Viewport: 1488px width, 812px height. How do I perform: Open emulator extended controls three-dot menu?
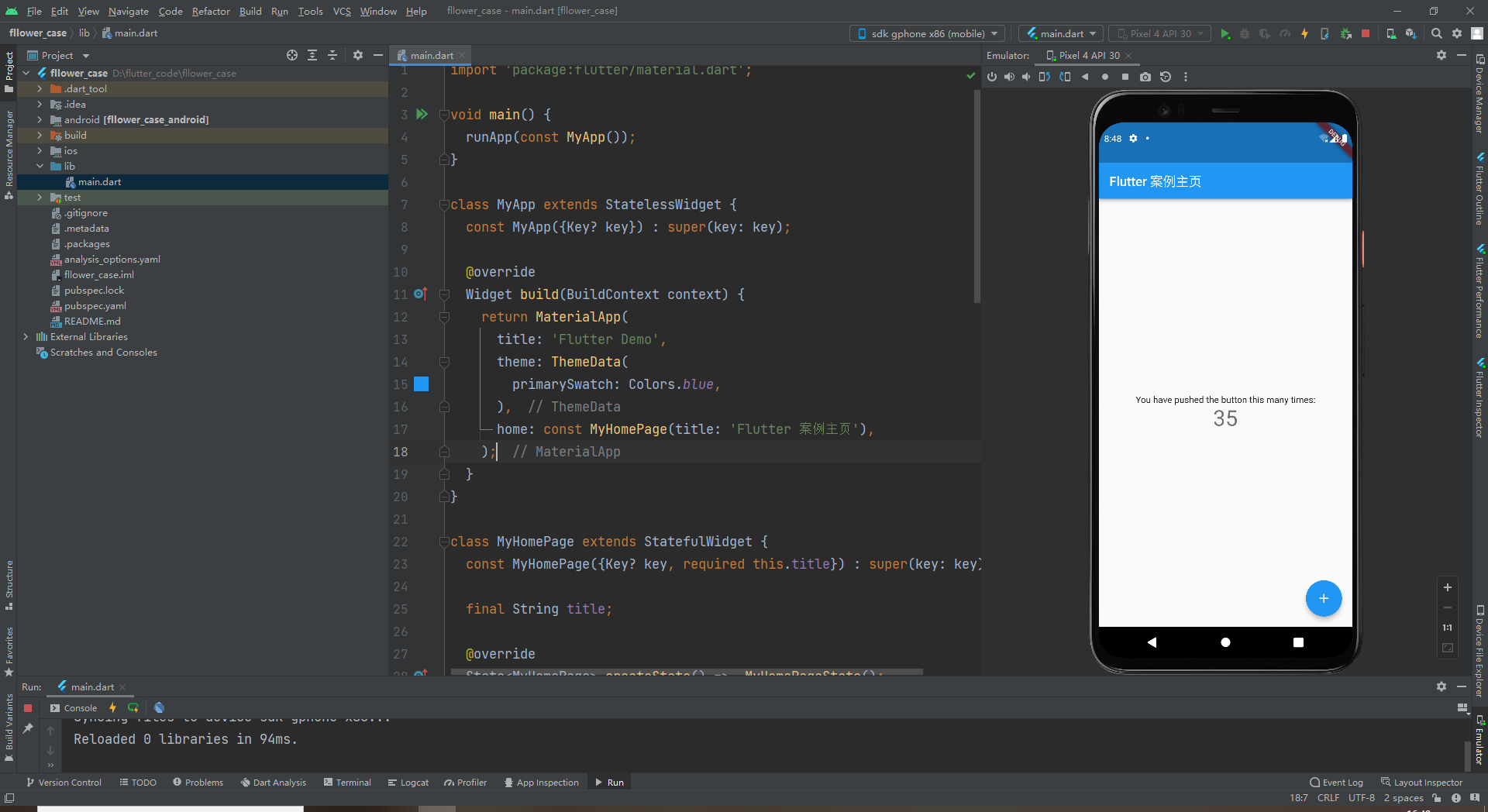tap(1186, 77)
